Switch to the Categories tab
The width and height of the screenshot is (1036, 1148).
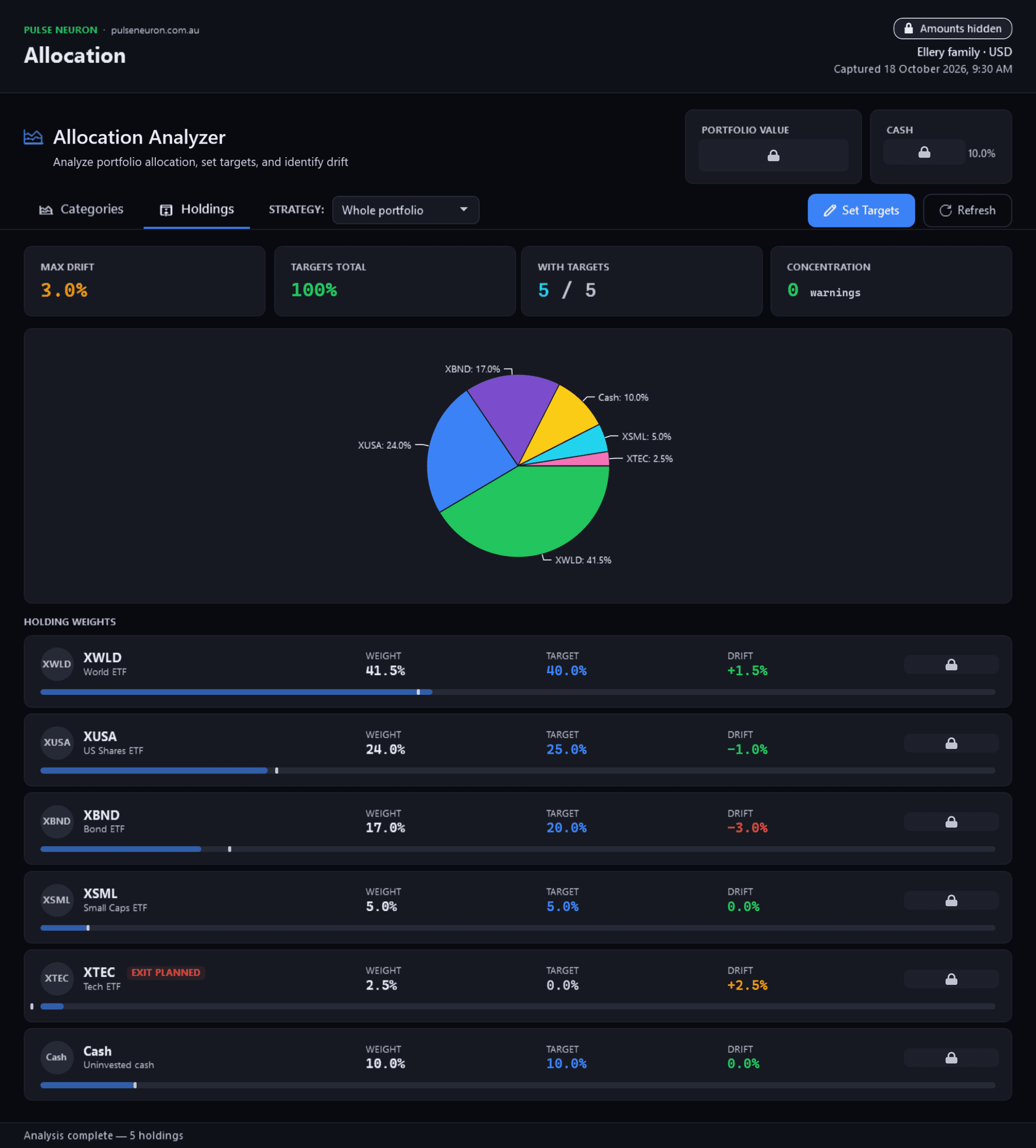pyautogui.click(x=82, y=209)
